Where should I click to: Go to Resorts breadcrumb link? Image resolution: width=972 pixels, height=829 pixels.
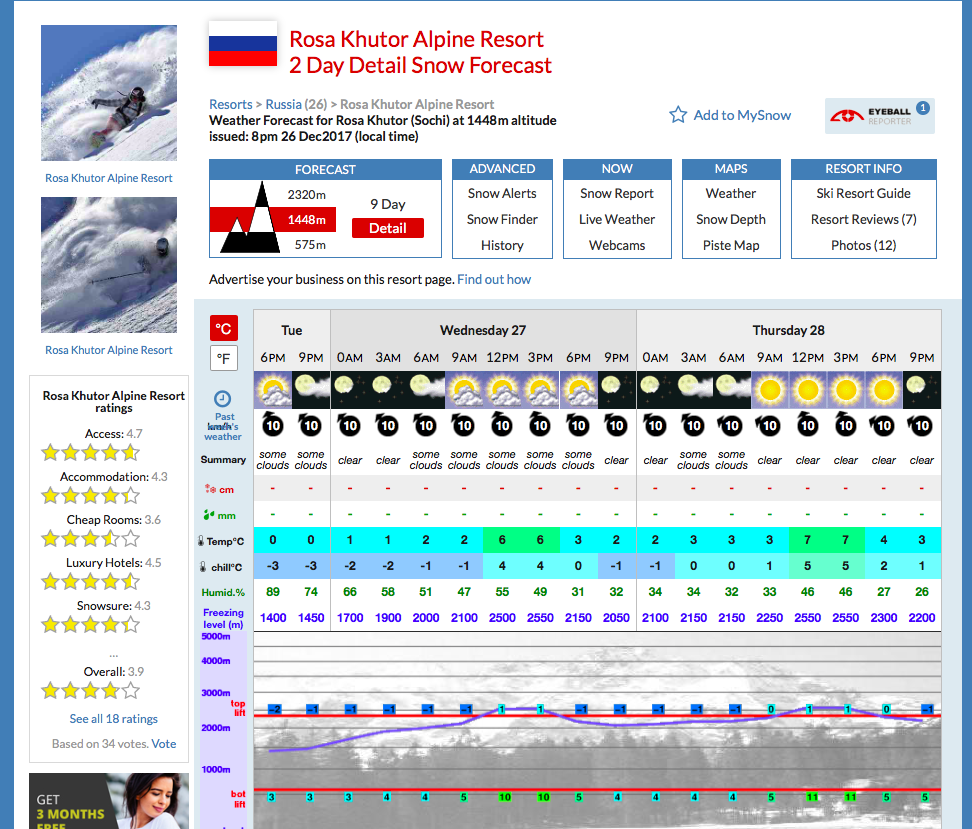click(231, 104)
